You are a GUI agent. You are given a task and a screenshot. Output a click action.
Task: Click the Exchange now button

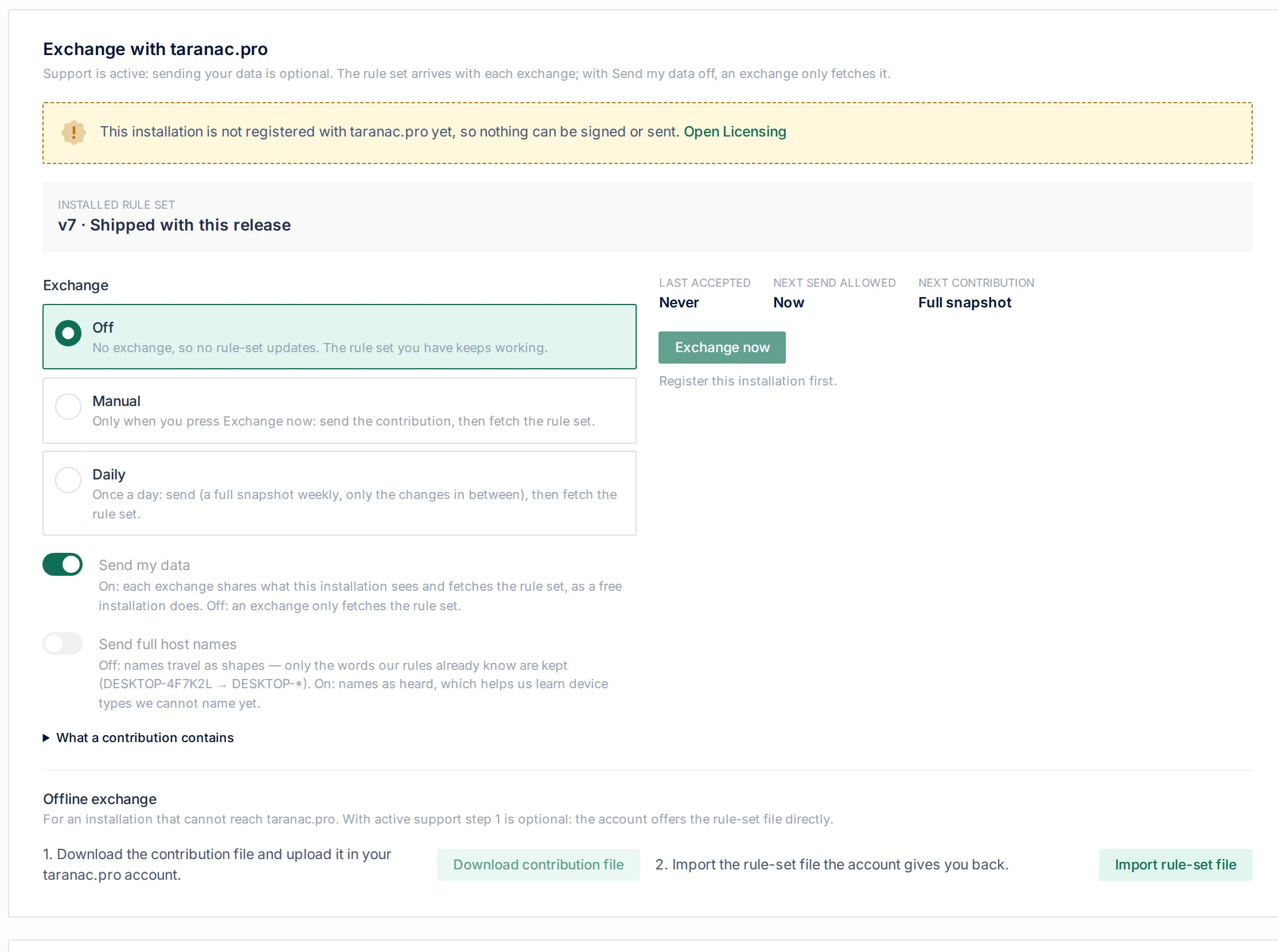(722, 348)
